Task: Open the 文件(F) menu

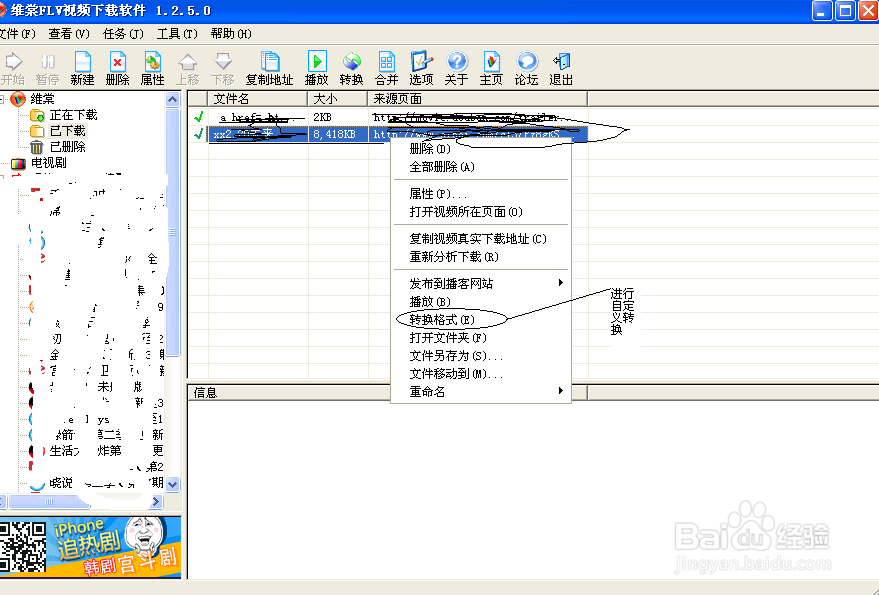Action: (17, 34)
